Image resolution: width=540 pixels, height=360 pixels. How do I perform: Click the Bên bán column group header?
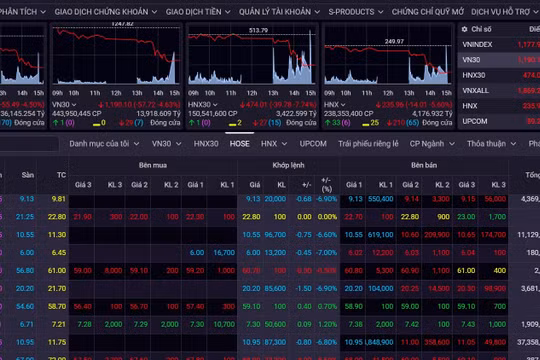click(424, 165)
